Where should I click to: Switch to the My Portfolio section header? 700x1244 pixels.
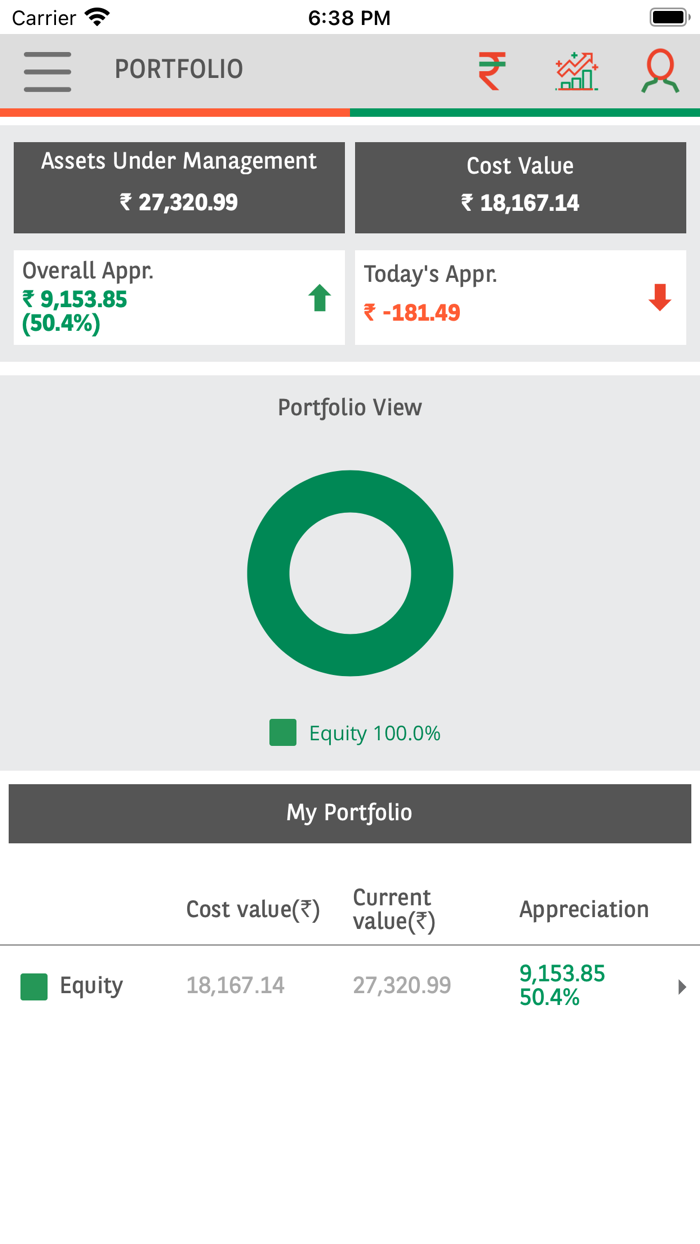pos(350,813)
